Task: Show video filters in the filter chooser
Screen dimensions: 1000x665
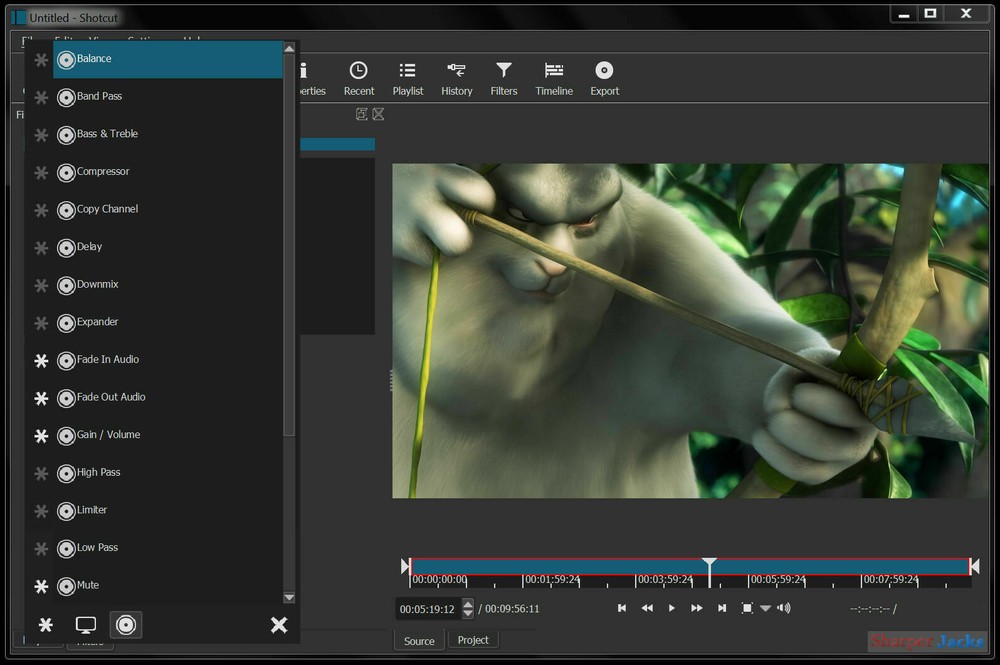Action: pyautogui.click(x=86, y=624)
